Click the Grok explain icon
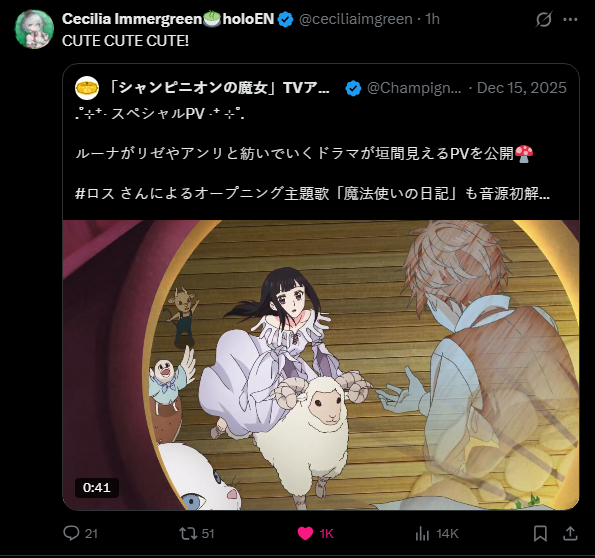 (x=543, y=19)
